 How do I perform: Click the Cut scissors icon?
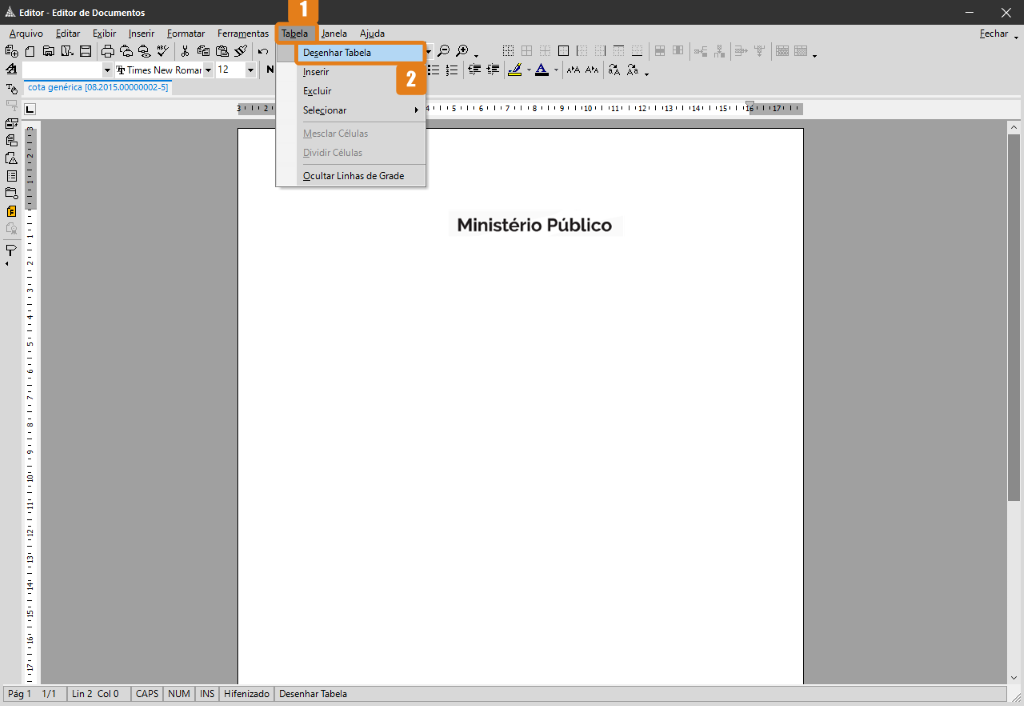pos(185,51)
